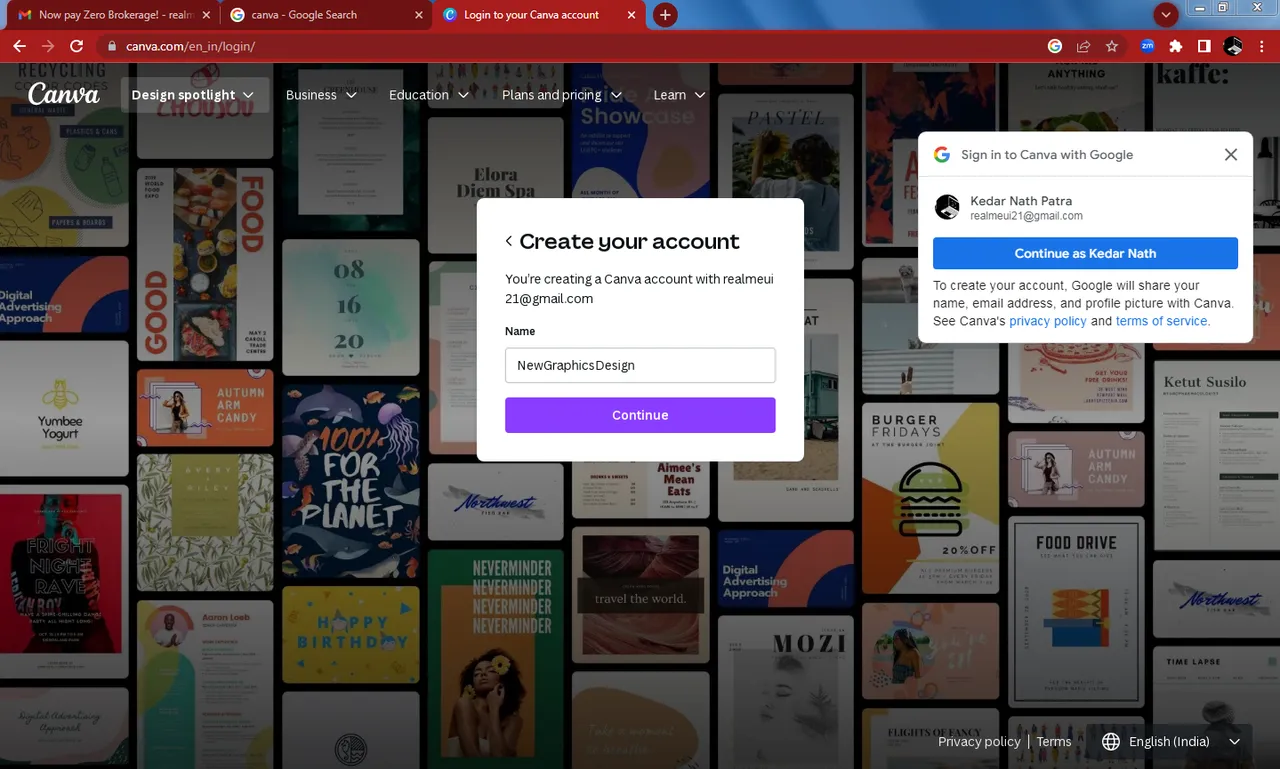This screenshot has width=1280, height=769.
Task: Open the tab search dropdown arrow
Action: (x=1165, y=15)
